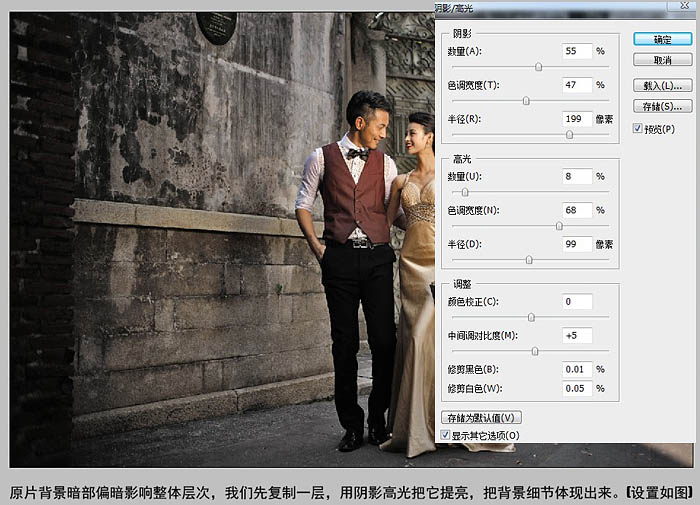The height and width of the screenshot is (505, 700).
Task: Click shadows 色调宽度(T) field showing 47
Action: coord(577,85)
